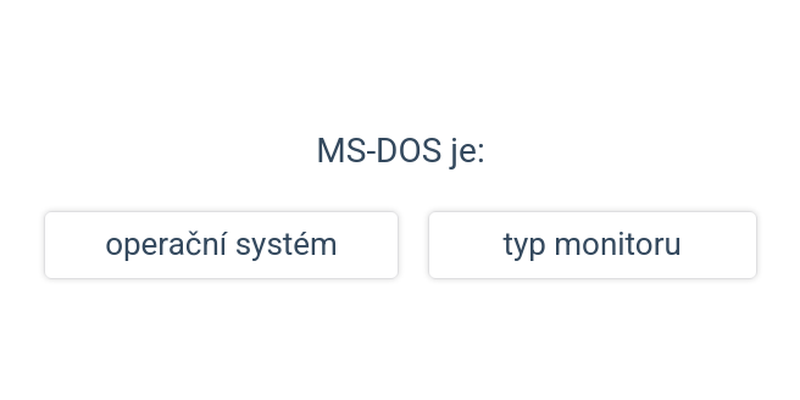Pick the operating system answer choice
Image resolution: width=800 pixels, height=400 pixels.
tap(221, 245)
